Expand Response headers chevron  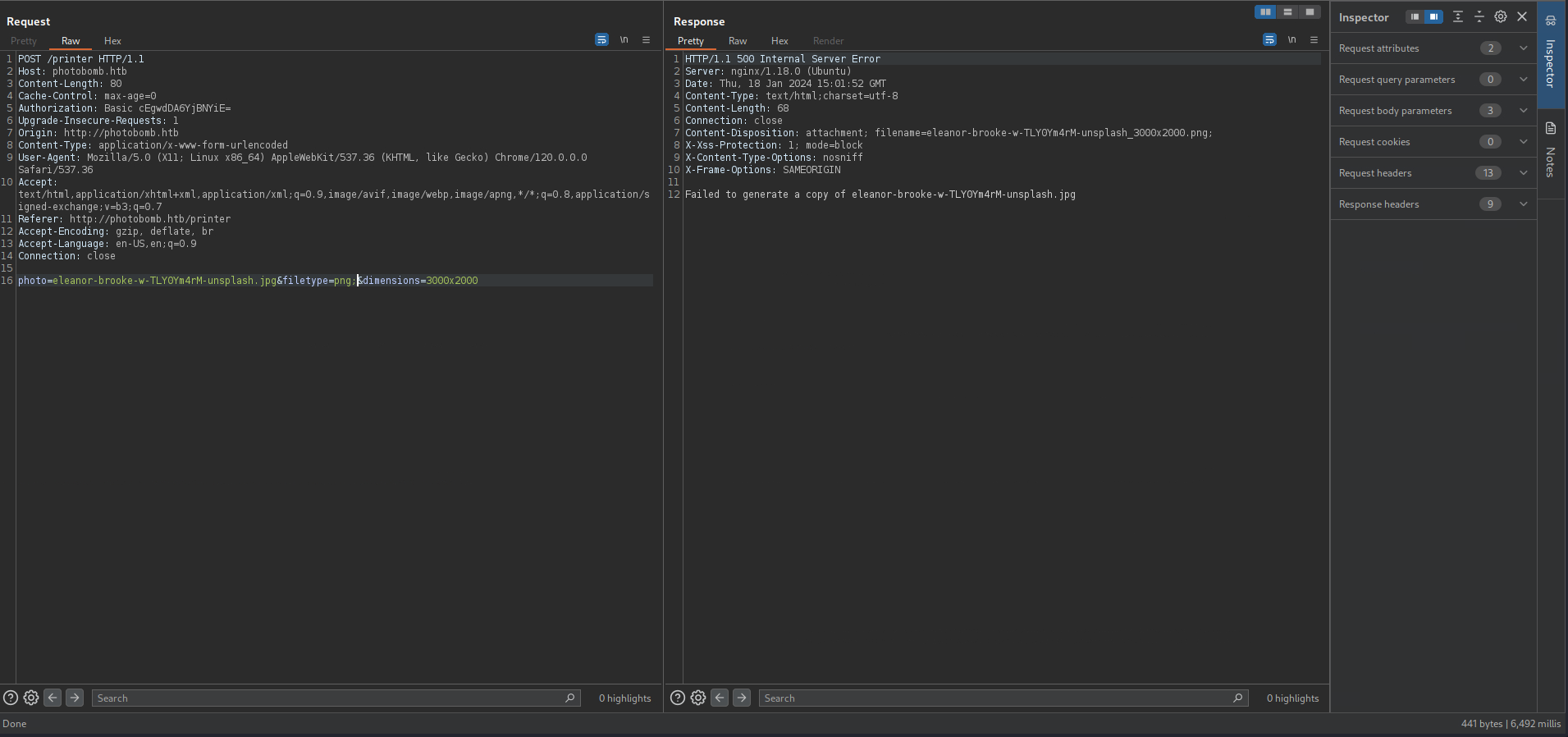(1524, 204)
